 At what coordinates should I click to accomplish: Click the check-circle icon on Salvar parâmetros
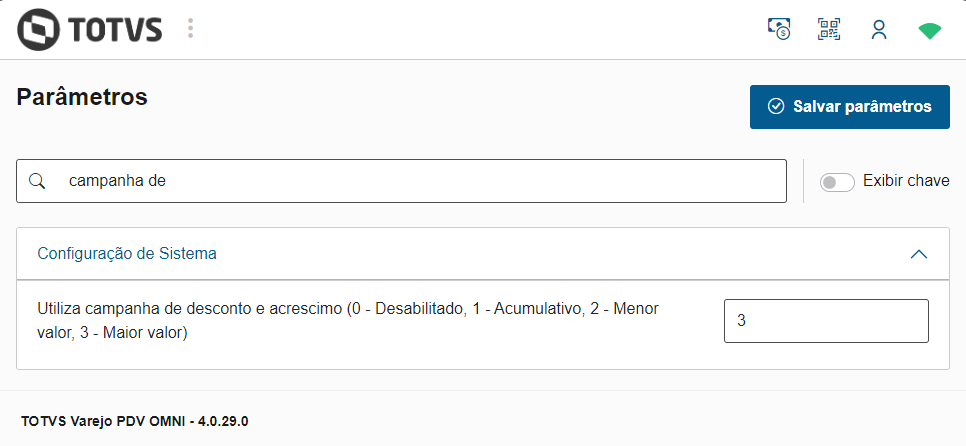(x=776, y=107)
